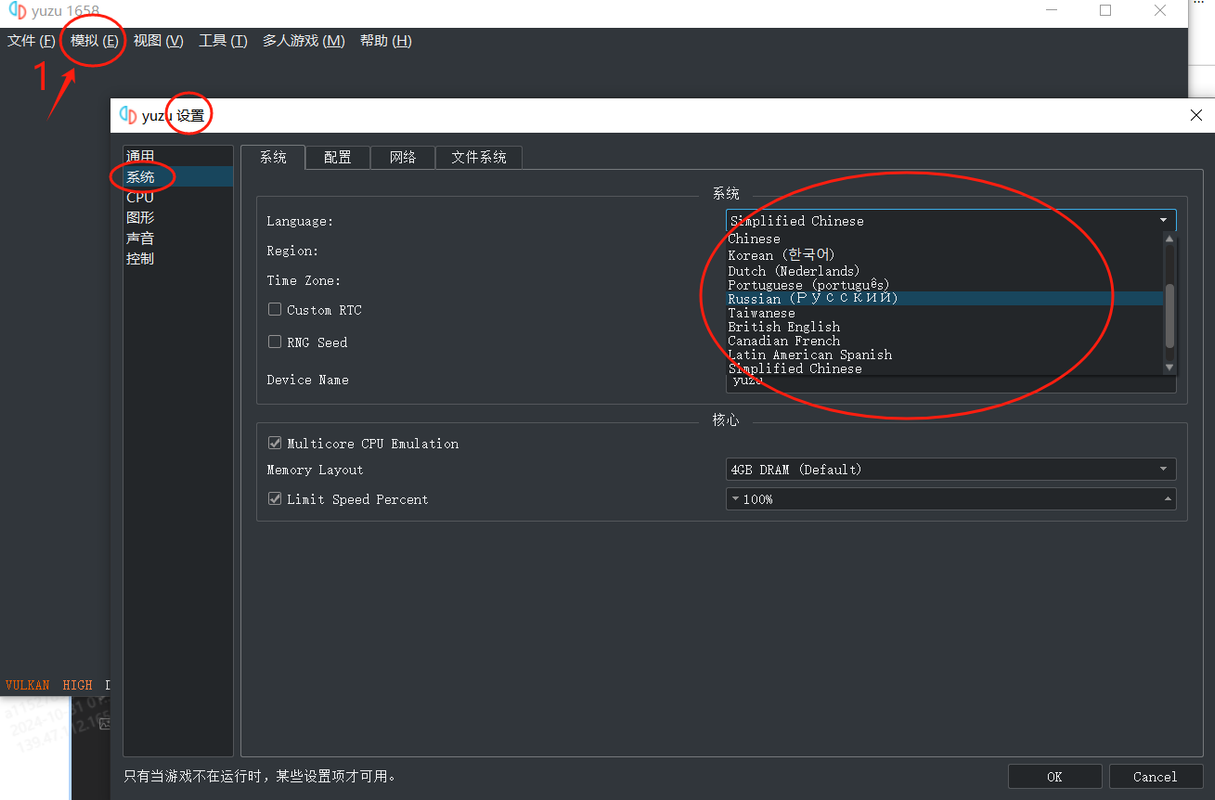The width and height of the screenshot is (1215, 800).
Task: Switch to the 网络 tab
Action: click(403, 157)
